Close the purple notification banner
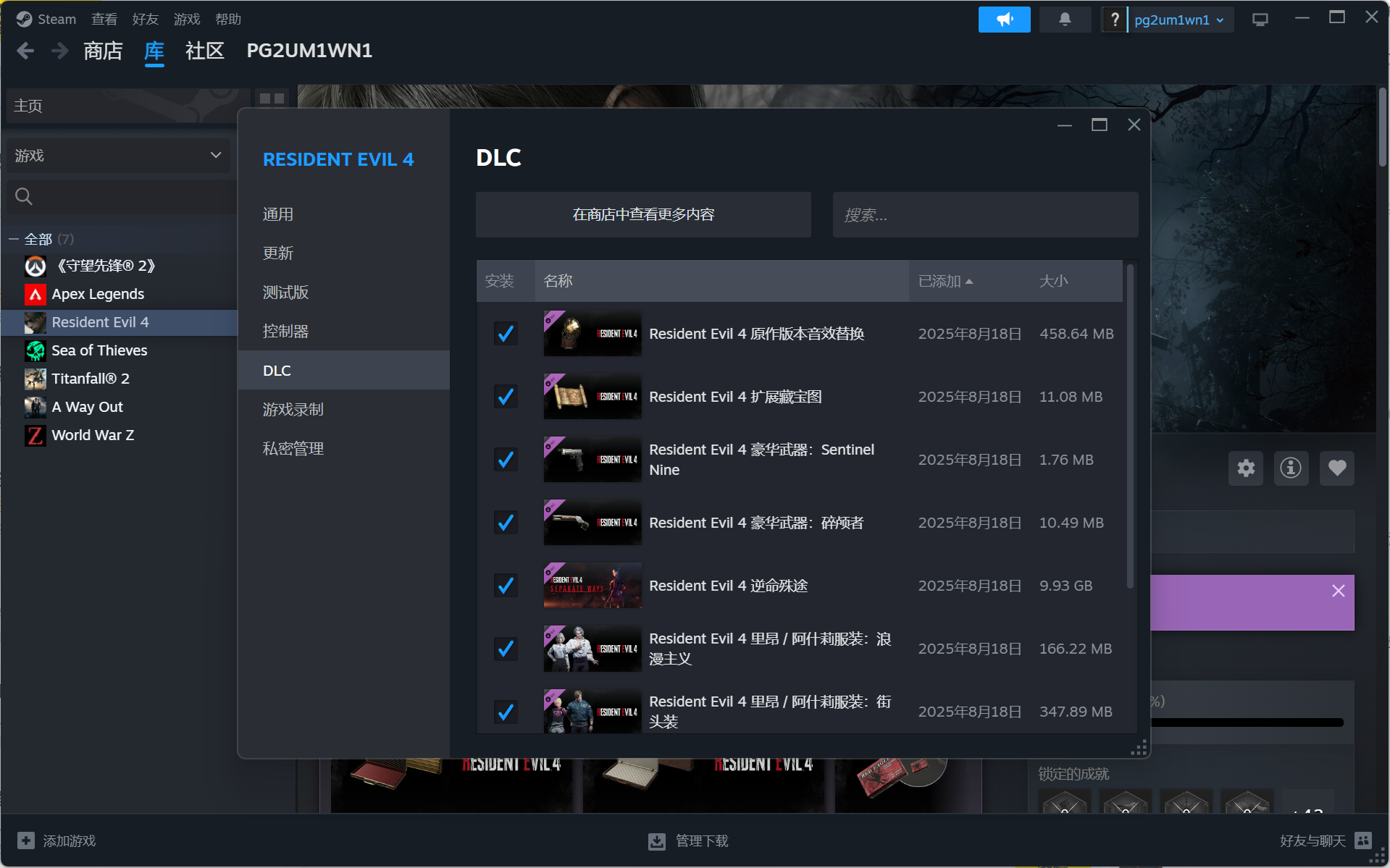The width and height of the screenshot is (1390, 868). coord(1338,591)
